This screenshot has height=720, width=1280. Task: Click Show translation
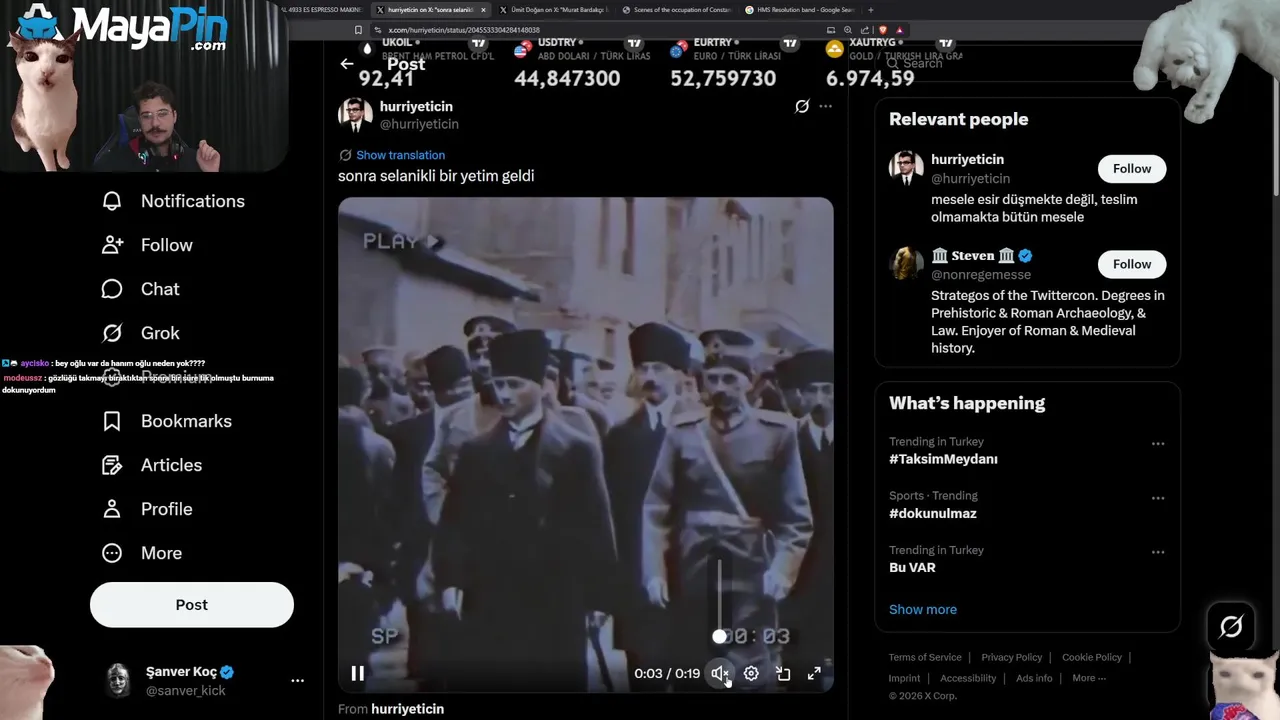[x=400, y=155]
